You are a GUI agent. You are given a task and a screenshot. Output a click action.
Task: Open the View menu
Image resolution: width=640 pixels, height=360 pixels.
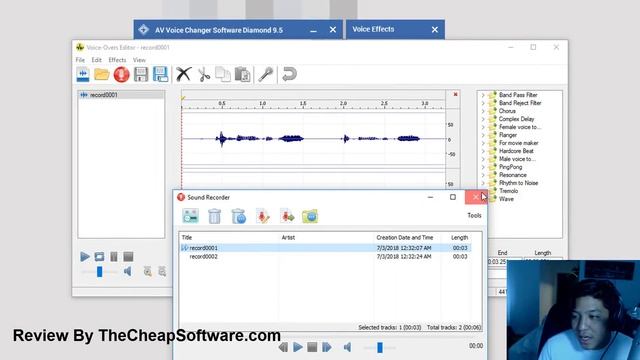(x=139, y=60)
